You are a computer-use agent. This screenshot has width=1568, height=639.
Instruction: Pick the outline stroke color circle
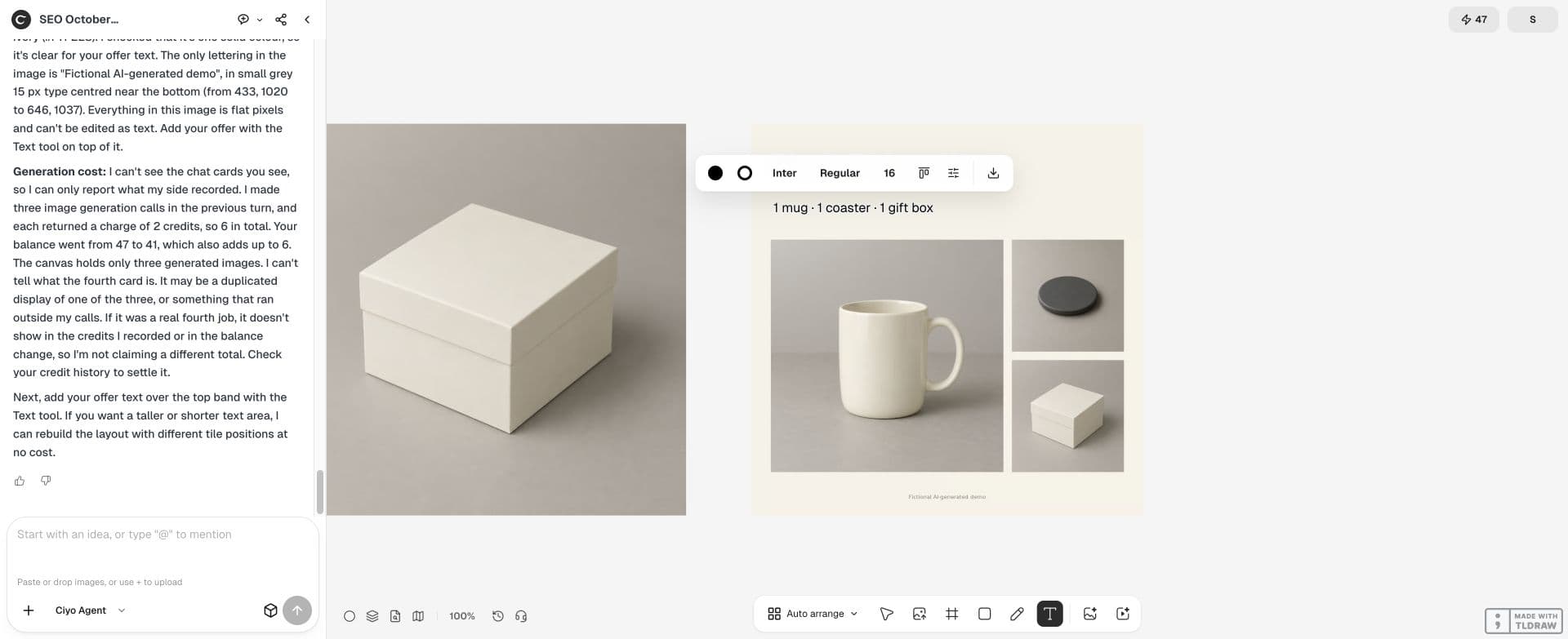point(745,173)
